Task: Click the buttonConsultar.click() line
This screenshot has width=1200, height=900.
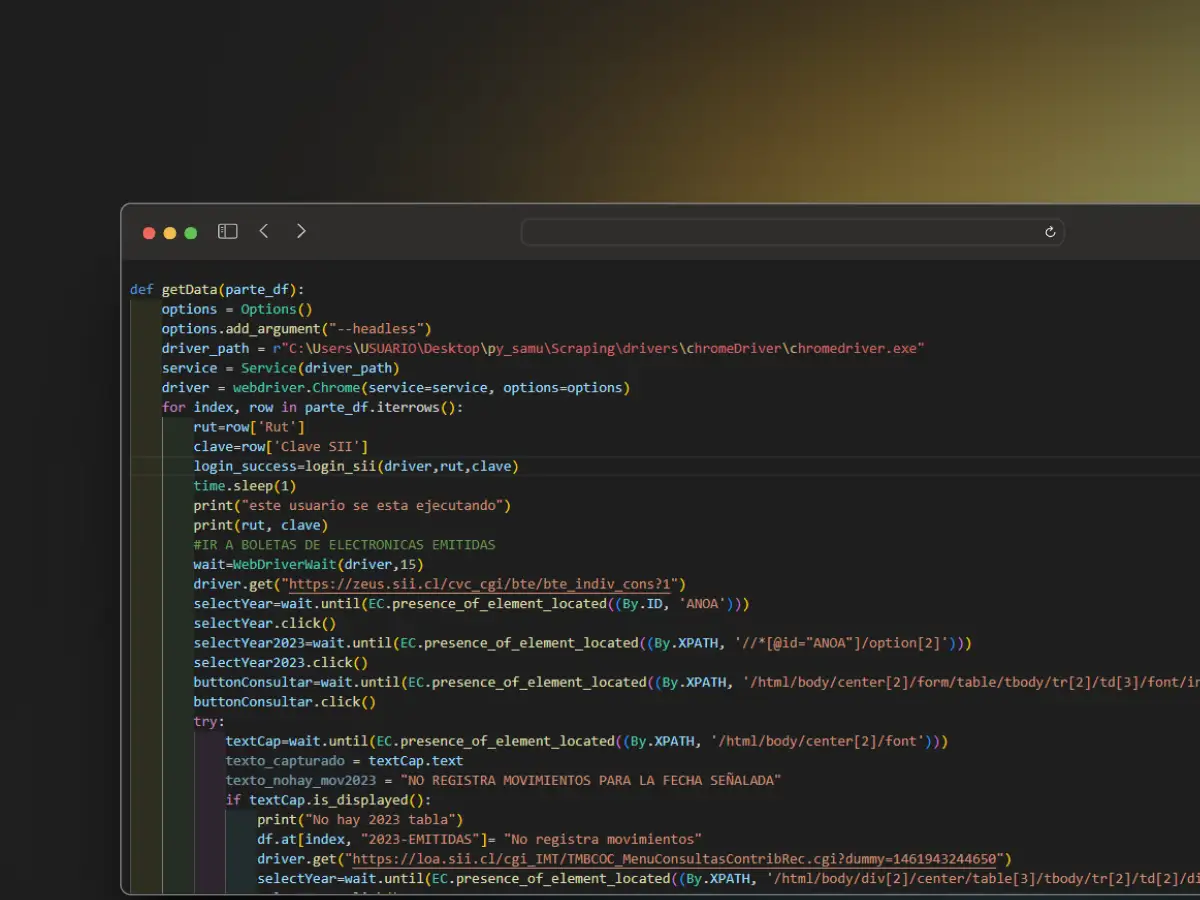Action: click(x=285, y=701)
